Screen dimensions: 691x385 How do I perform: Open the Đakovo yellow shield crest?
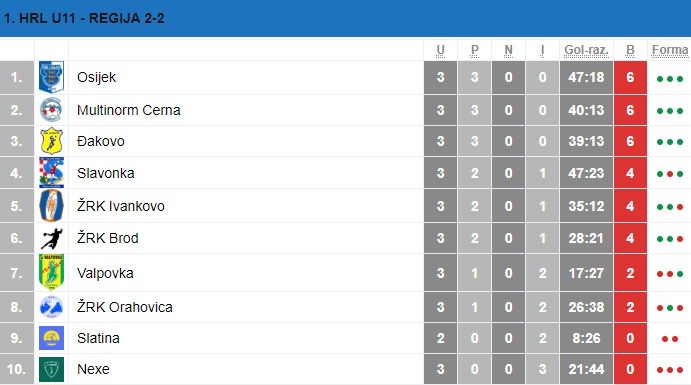coord(52,141)
